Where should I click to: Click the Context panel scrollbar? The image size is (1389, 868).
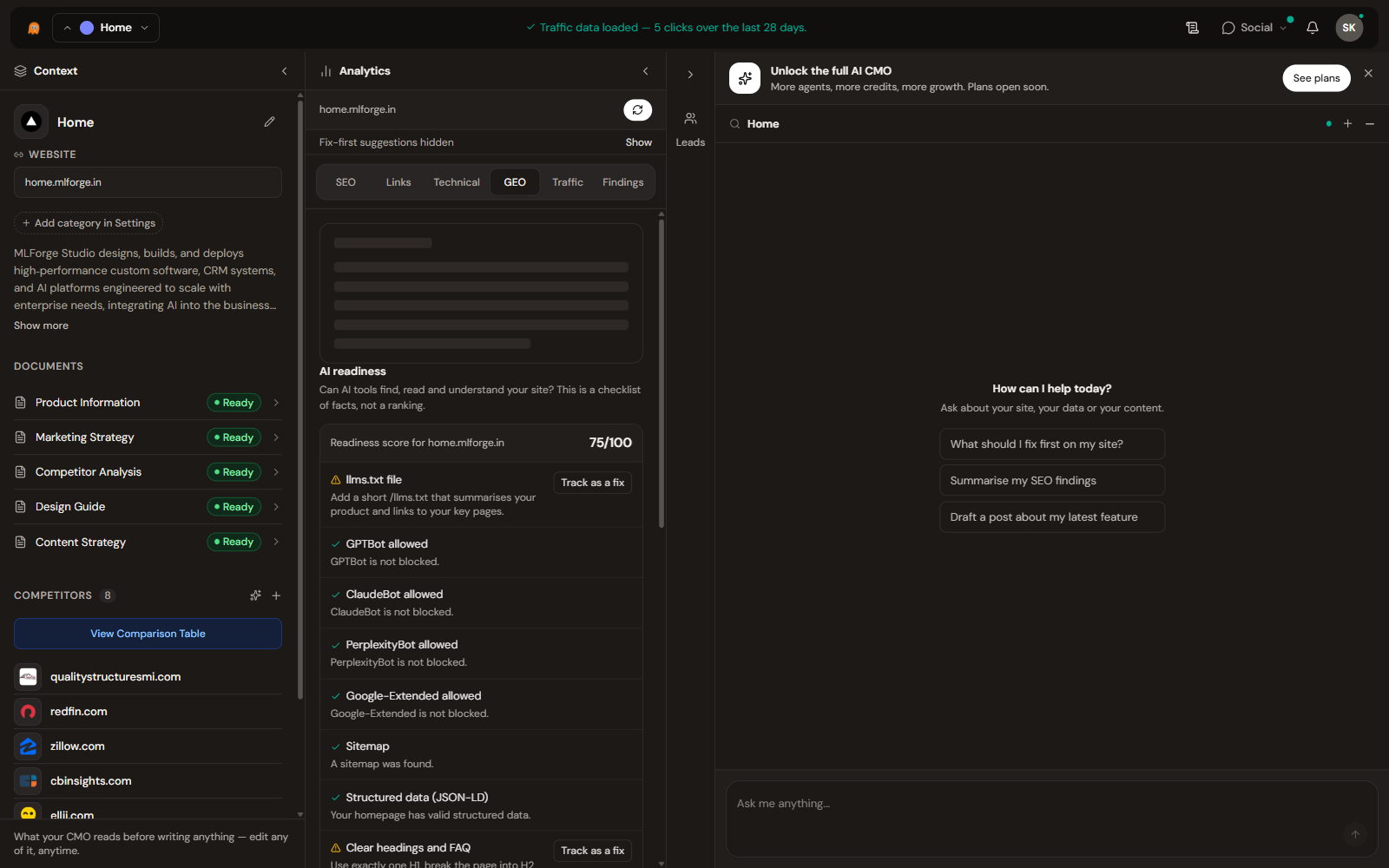coord(300,399)
